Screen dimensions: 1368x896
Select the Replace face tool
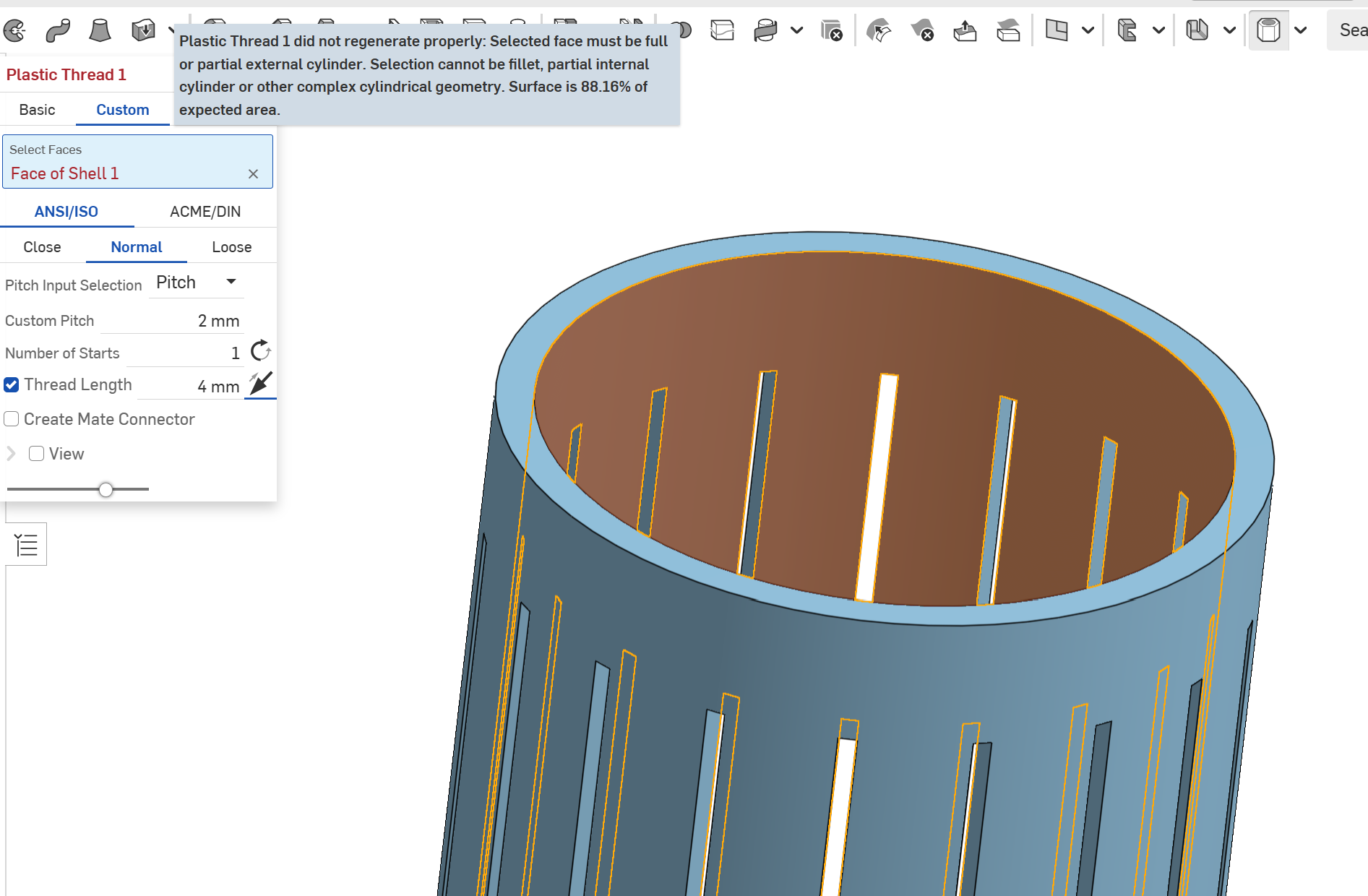point(1008,30)
